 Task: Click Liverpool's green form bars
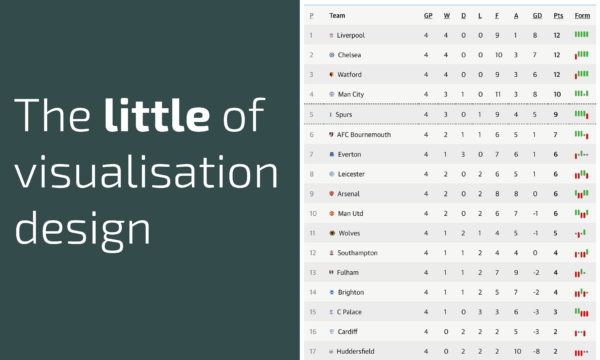tap(581, 34)
